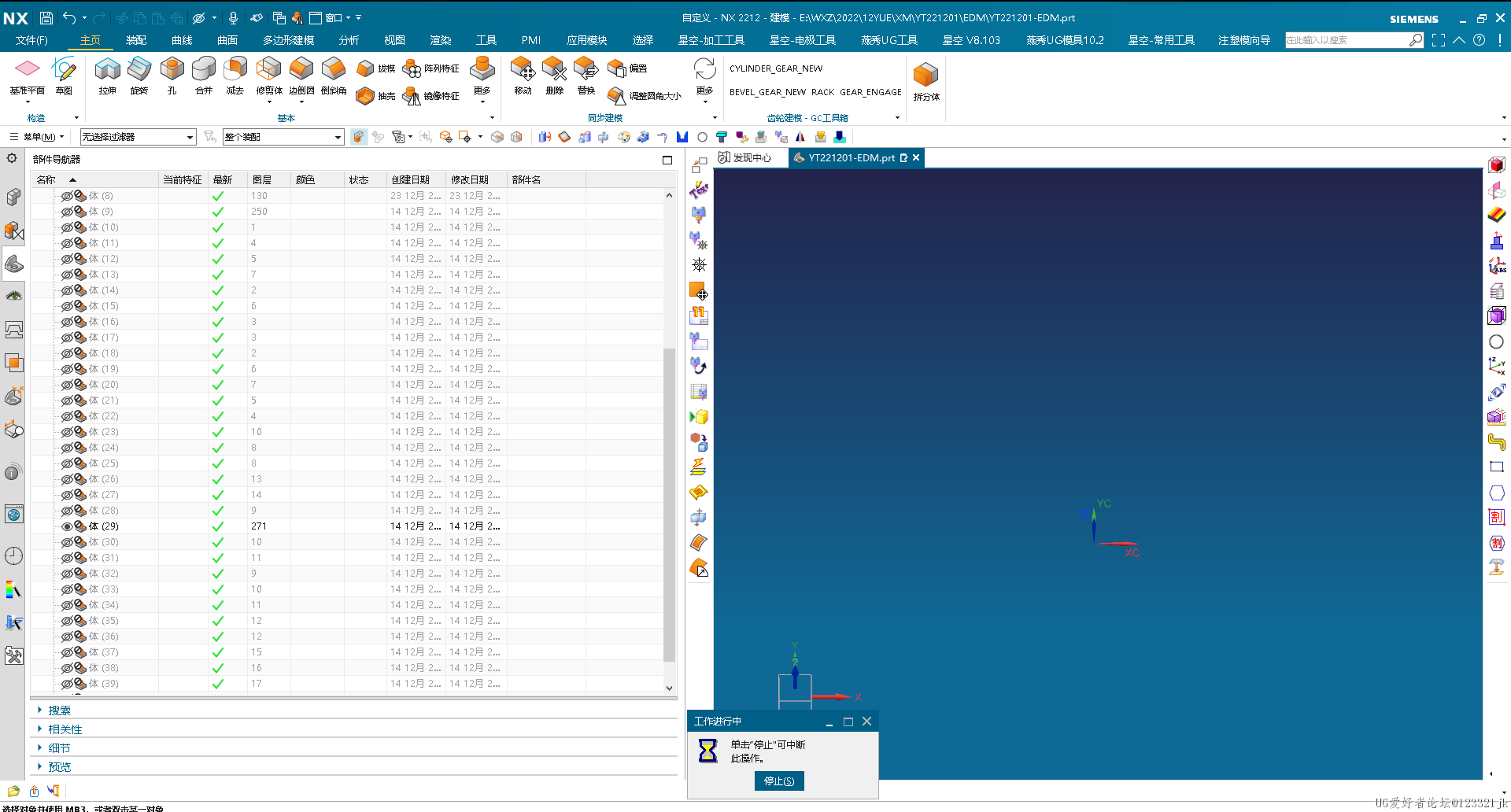Open the view (eye) sidebar tab
Screen dimensions: 1511x812
click(13, 296)
